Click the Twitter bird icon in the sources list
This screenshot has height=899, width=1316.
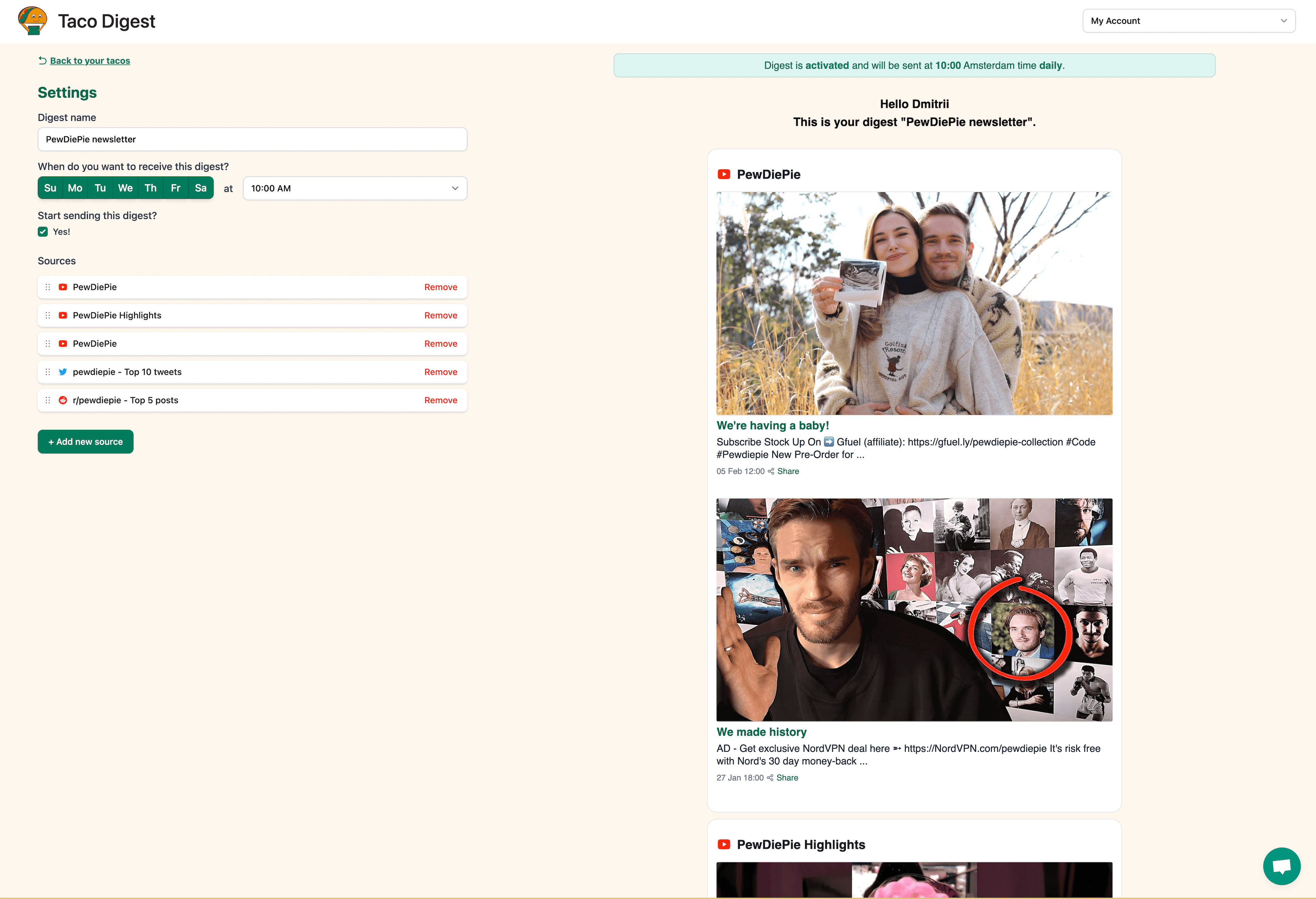pyautogui.click(x=63, y=372)
